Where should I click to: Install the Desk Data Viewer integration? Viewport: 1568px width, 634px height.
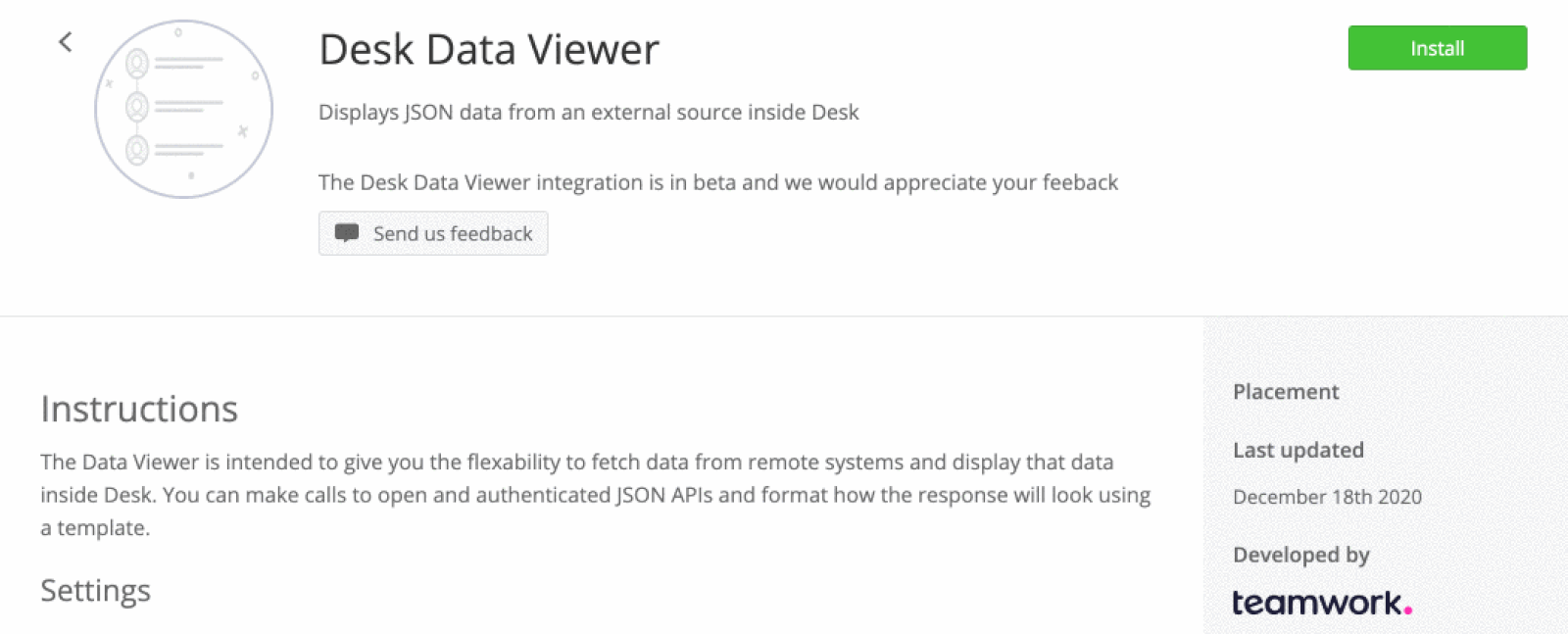tap(1437, 48)
